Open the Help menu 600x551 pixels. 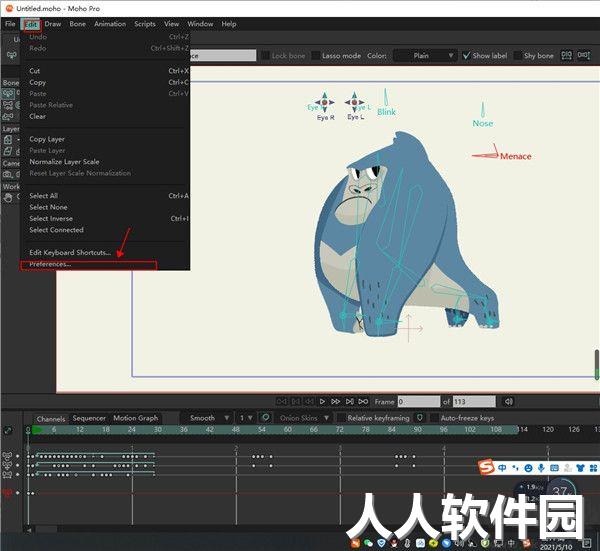click(x=229, y=24)
